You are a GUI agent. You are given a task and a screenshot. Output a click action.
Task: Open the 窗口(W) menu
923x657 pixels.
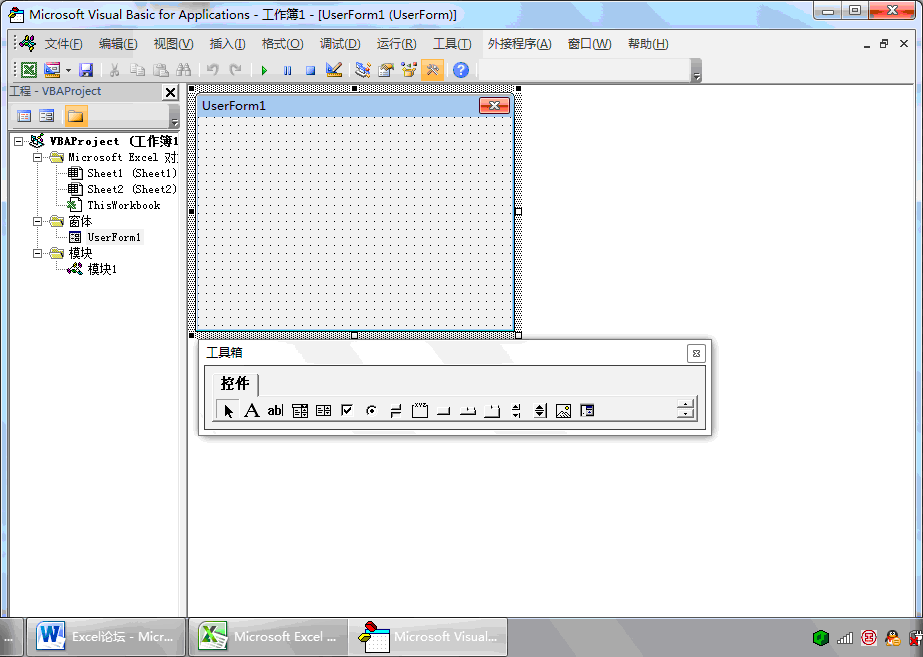coord(589,44)
